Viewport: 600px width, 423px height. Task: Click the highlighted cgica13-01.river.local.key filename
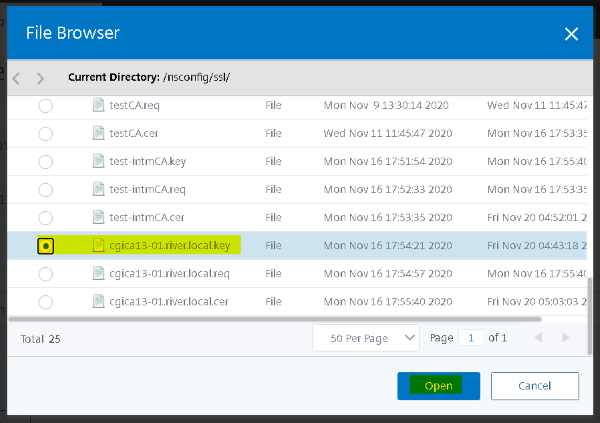(x=170, y=245)
